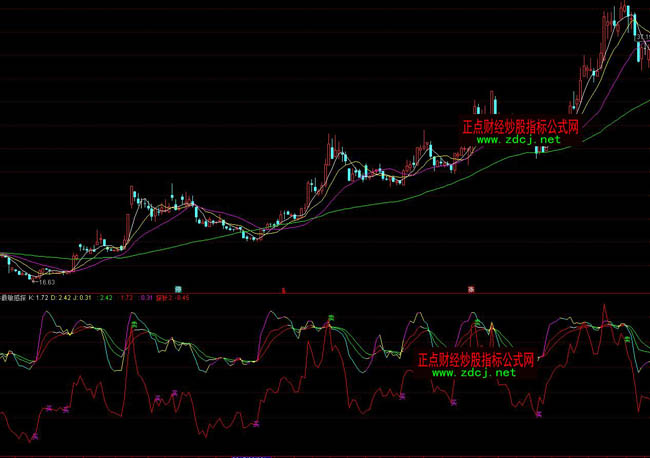Open the www.zdcj.net link in lower indicator panel
Image resolution: width=650 pixels, height=458 pixels.
coord(476,373)
